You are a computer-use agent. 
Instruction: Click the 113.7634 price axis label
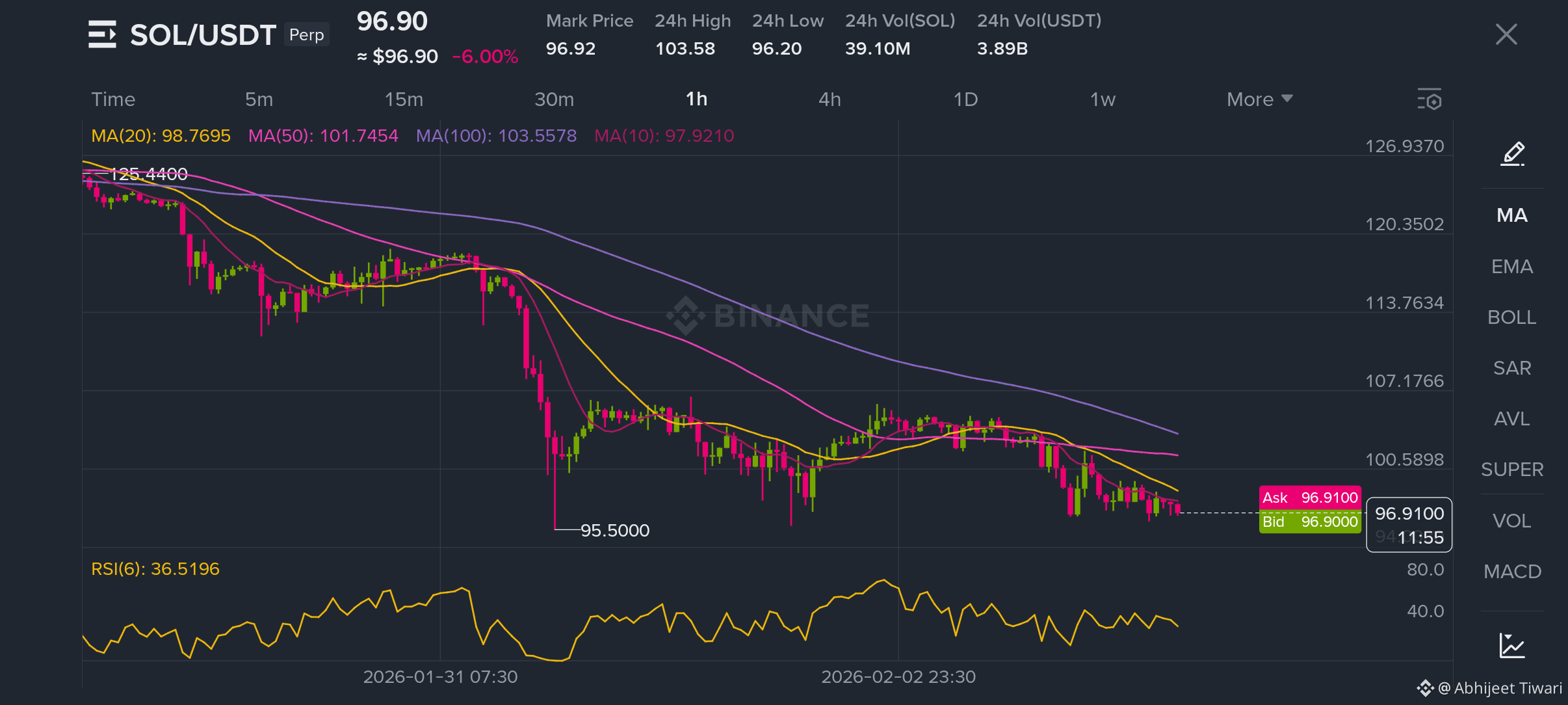tap(1404, 303)
